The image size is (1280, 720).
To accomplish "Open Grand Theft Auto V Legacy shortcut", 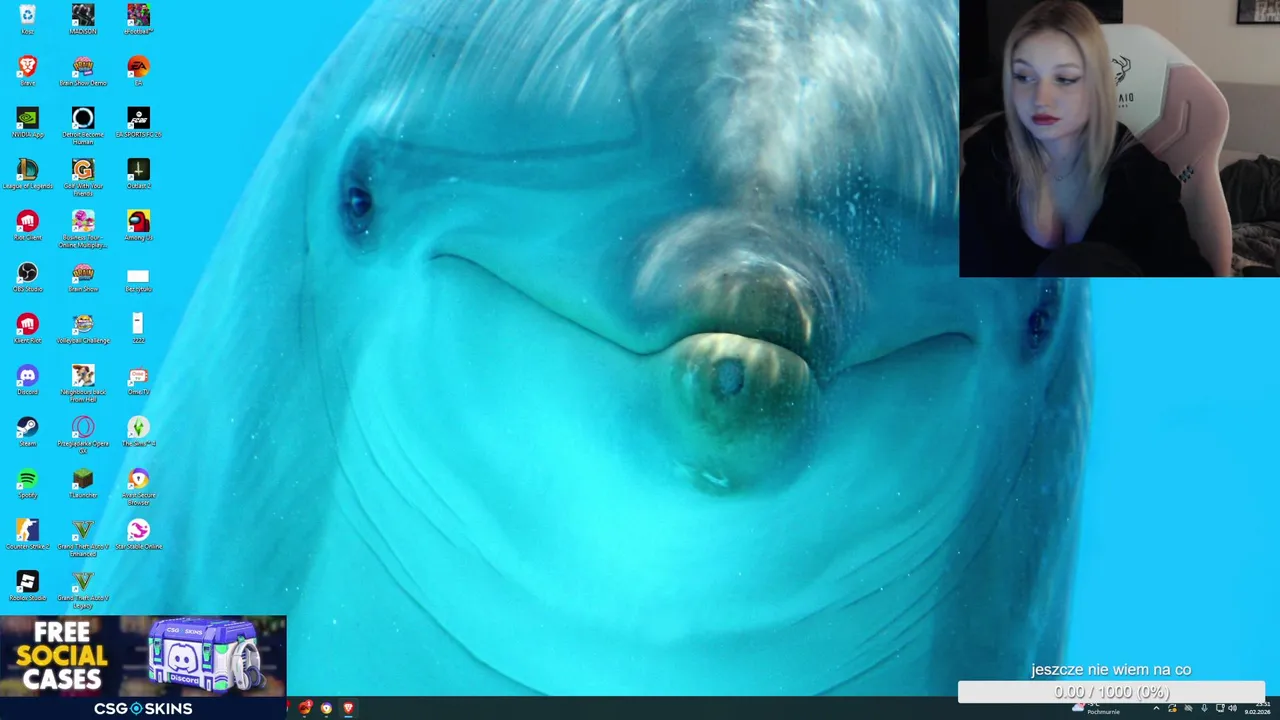I will 83,589.
